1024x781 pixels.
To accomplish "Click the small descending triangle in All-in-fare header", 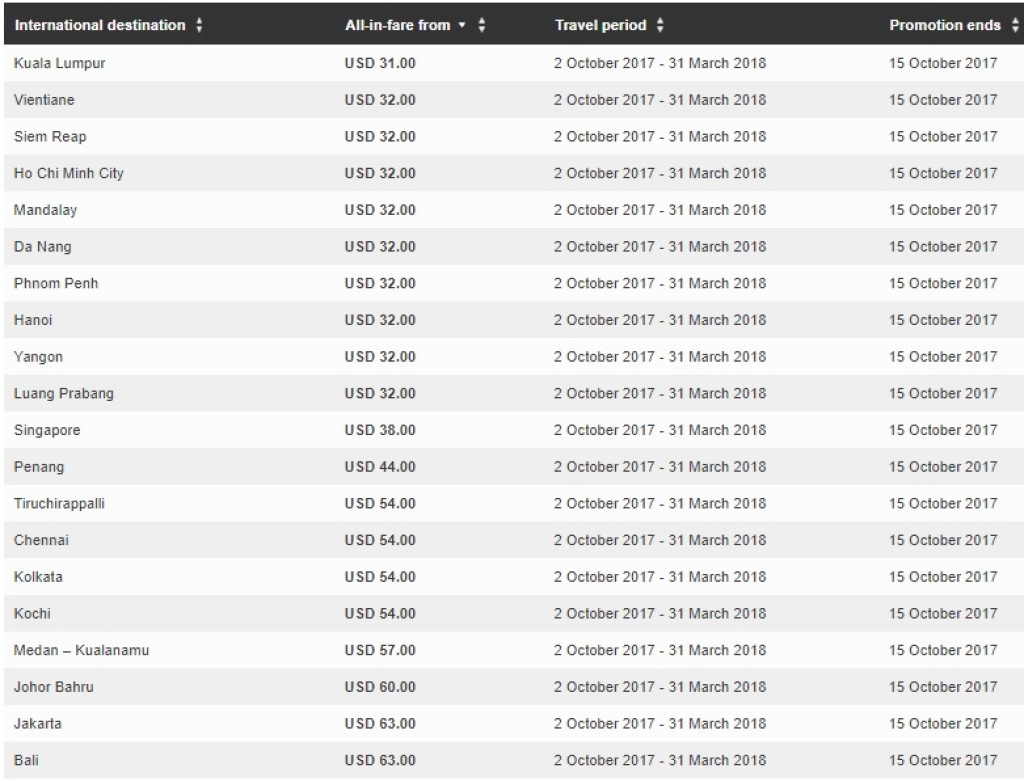I will (462, 25).
